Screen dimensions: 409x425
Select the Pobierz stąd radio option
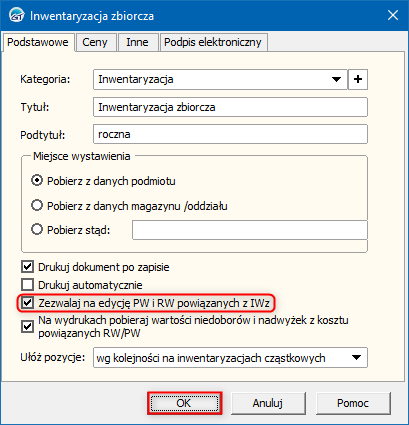(x=37, y=230)
